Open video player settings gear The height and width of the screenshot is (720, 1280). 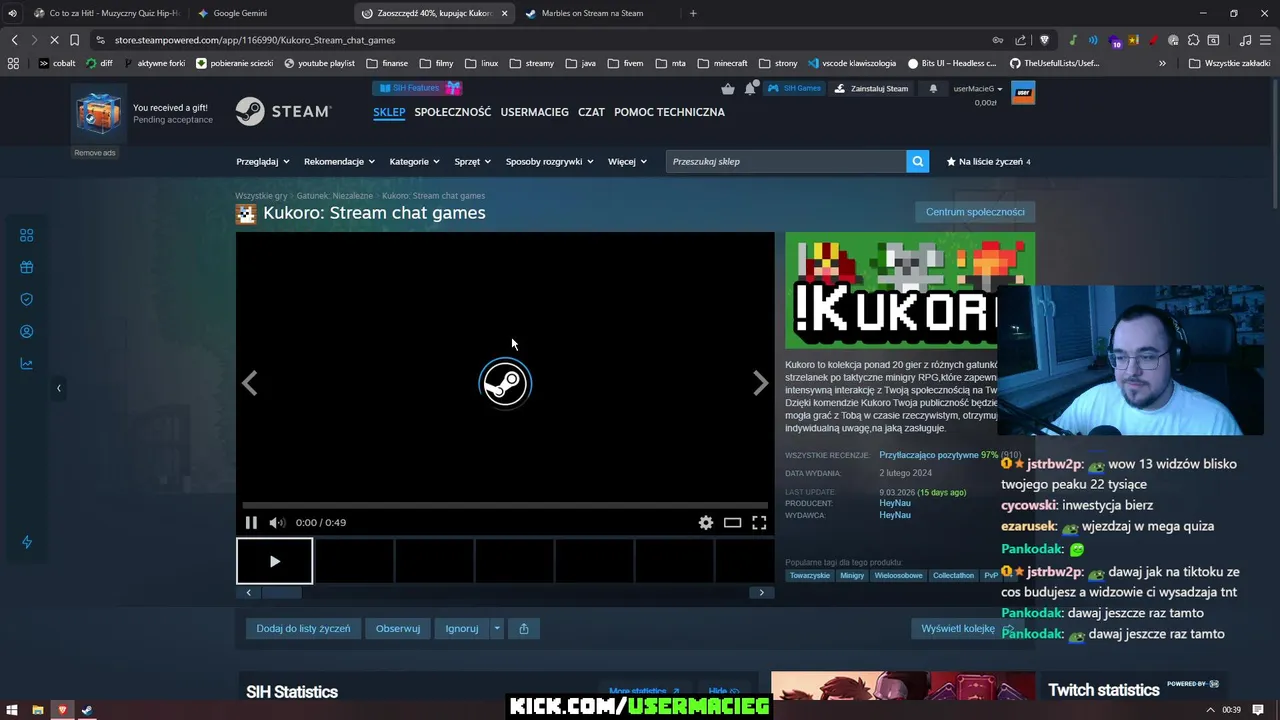pyautogui.click(x=706, y=522)
